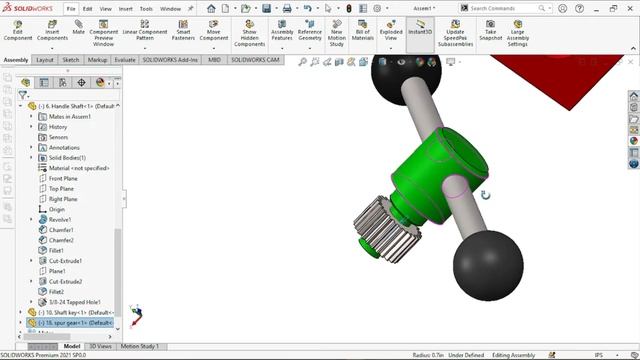Open Reference Geometry tool
Image resolution: width=640 pixels, height=360 pixels.
click(310, 31)
